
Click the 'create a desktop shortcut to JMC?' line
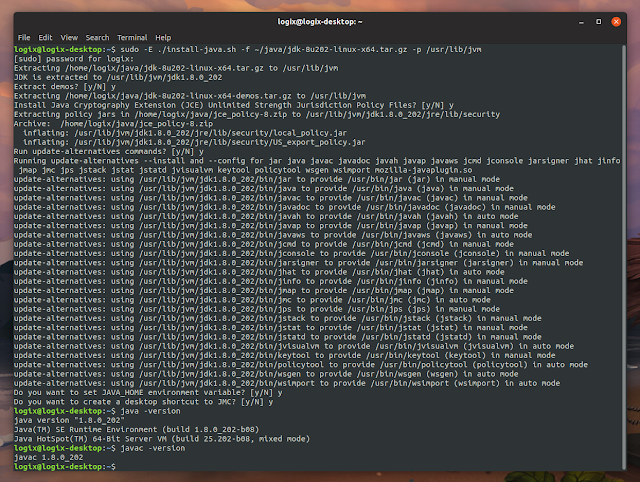tap(143, 402)
